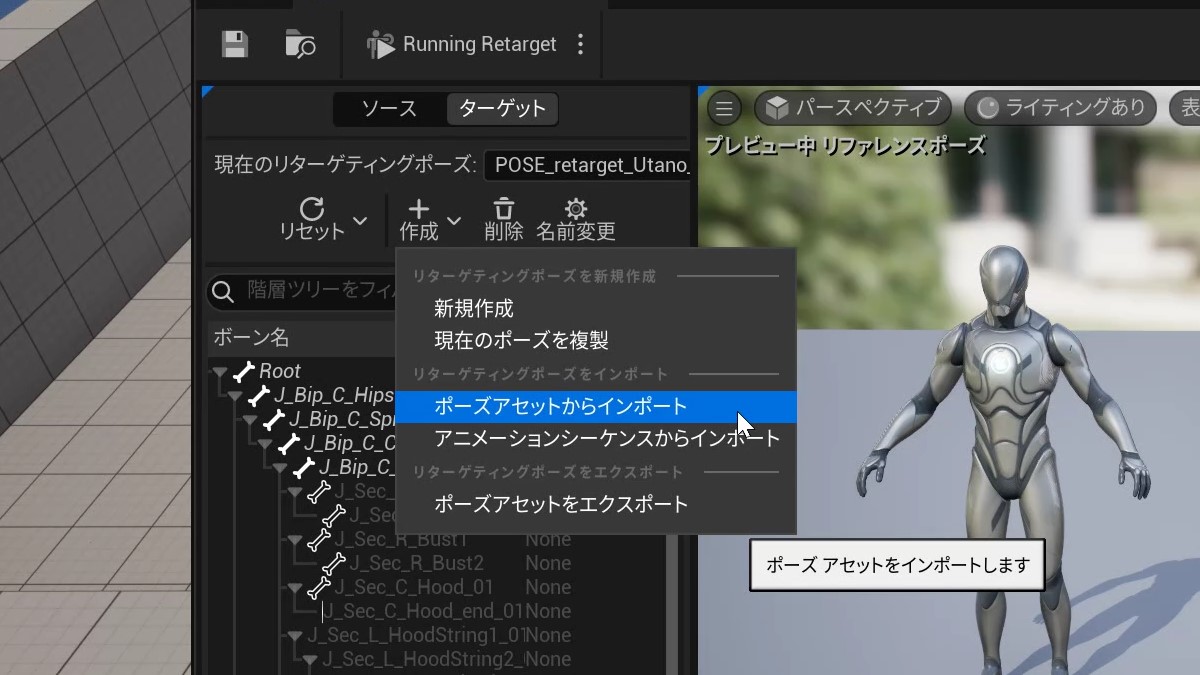Click None value in J_Sec_R_Bust2 row
Screen dimensions: 1200x675
coord(548,563)
